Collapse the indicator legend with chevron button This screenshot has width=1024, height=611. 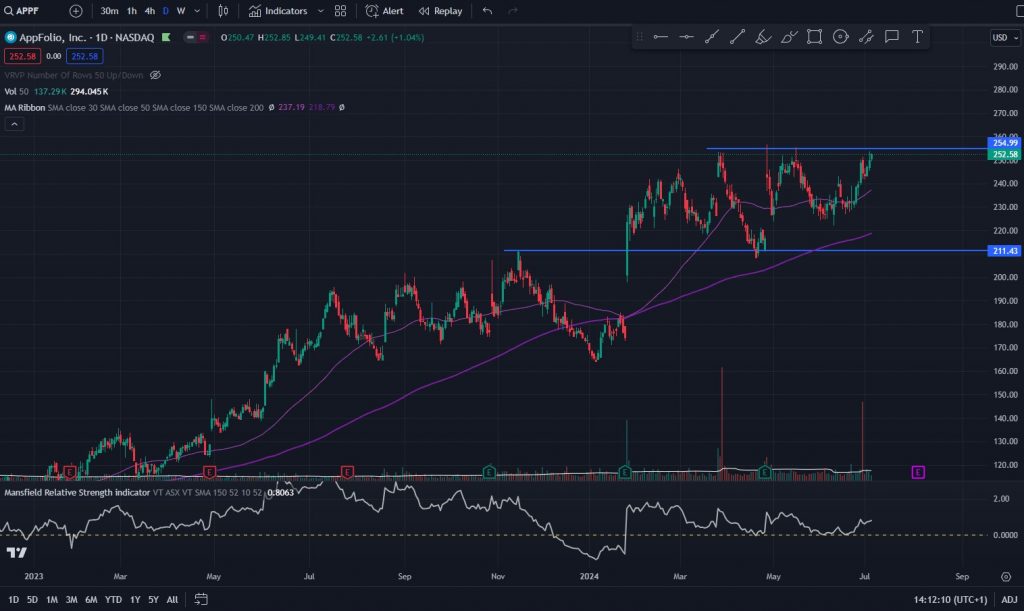[14, 124]
